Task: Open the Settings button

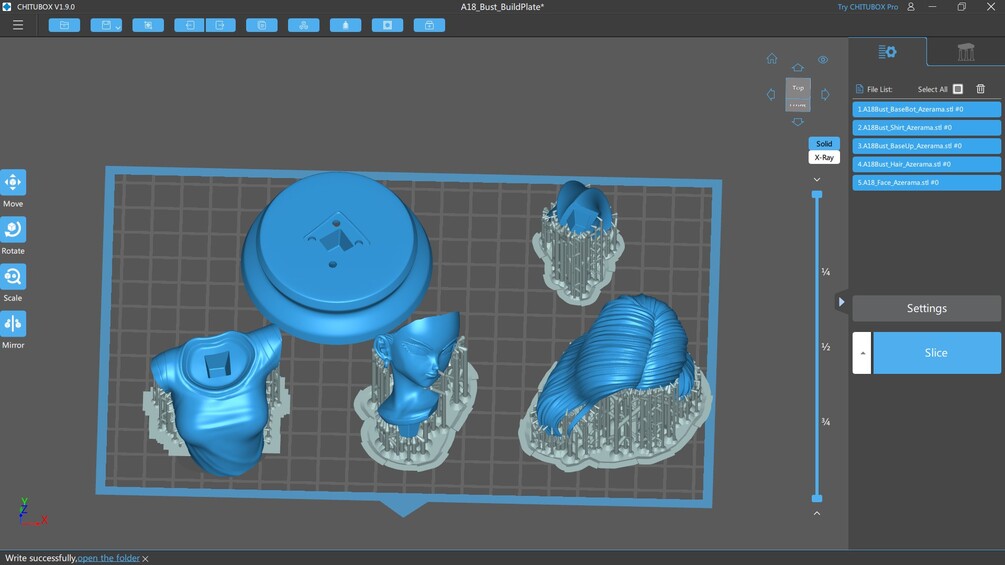Action: (x=926, y=308)
